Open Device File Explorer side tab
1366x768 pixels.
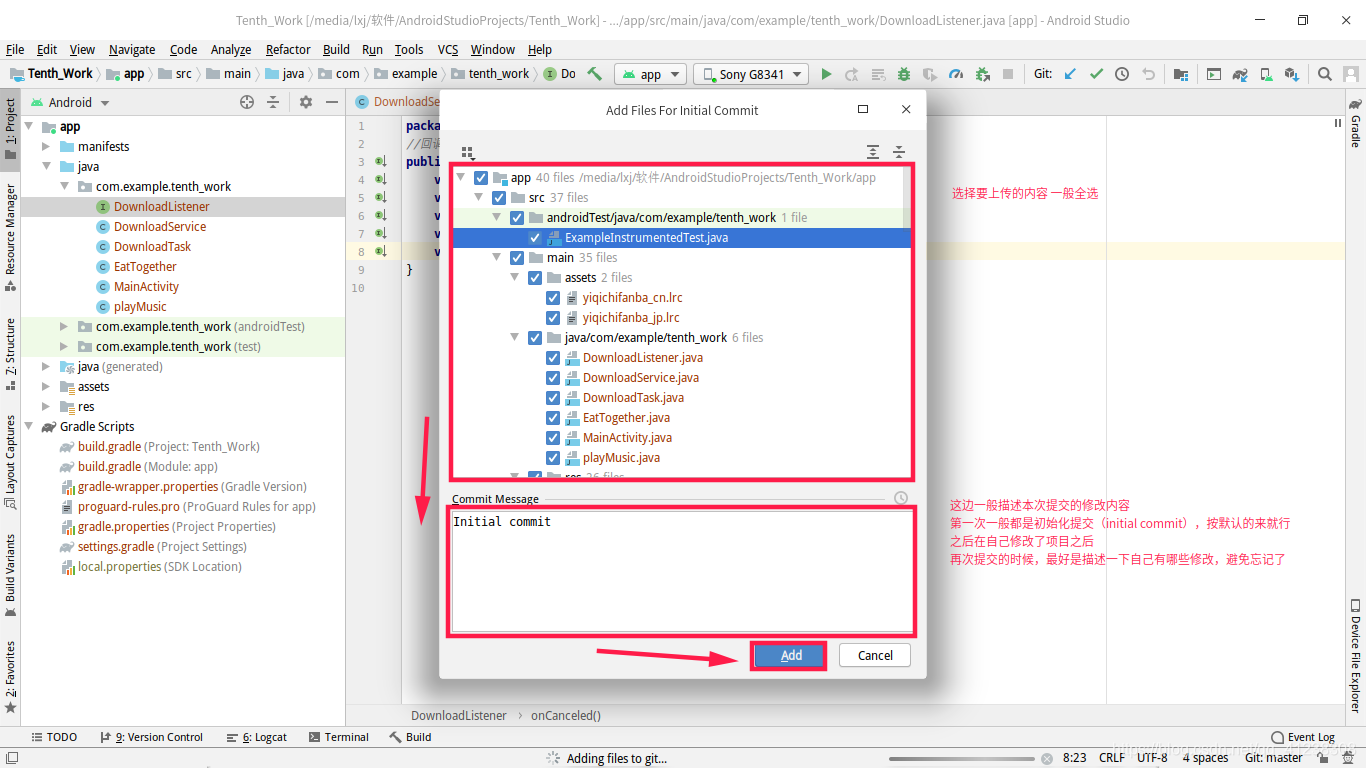(x=1356, y=656)
